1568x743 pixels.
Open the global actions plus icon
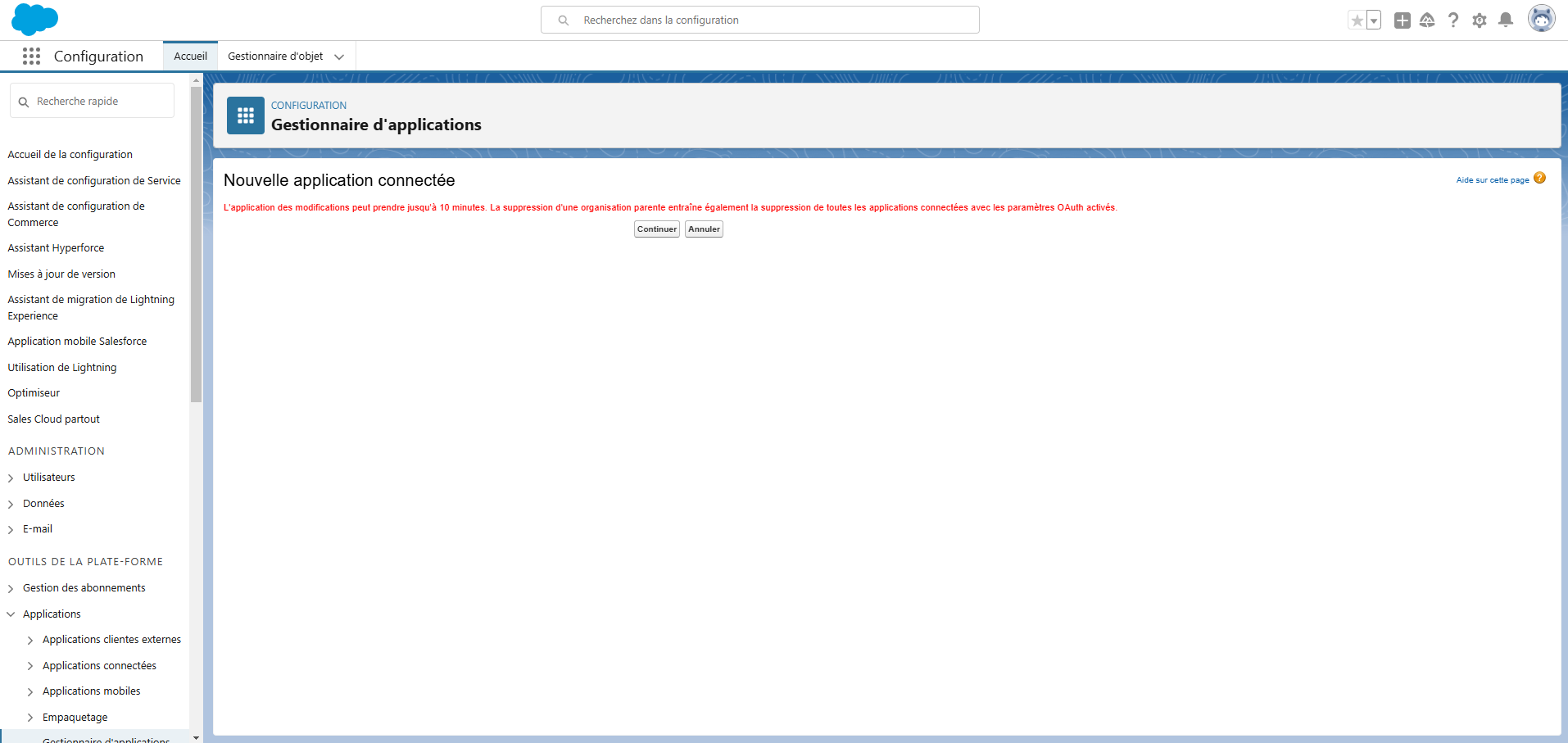[x=1403, y=20]
